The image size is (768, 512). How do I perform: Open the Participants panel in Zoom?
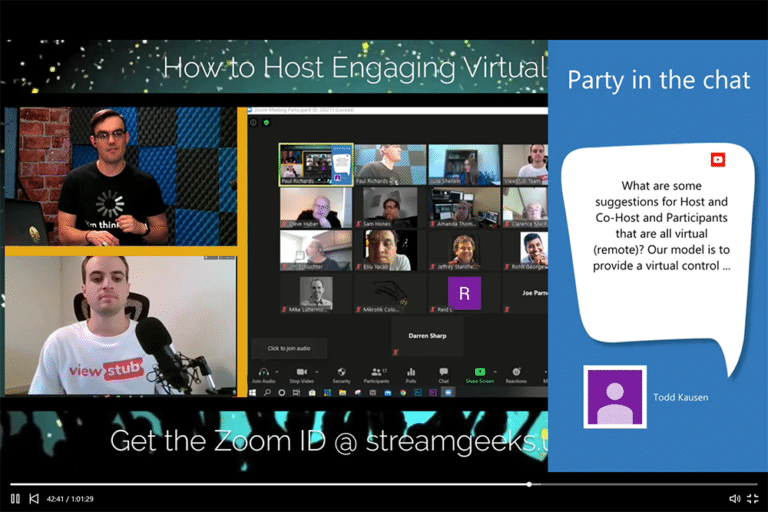click(376, 375)
